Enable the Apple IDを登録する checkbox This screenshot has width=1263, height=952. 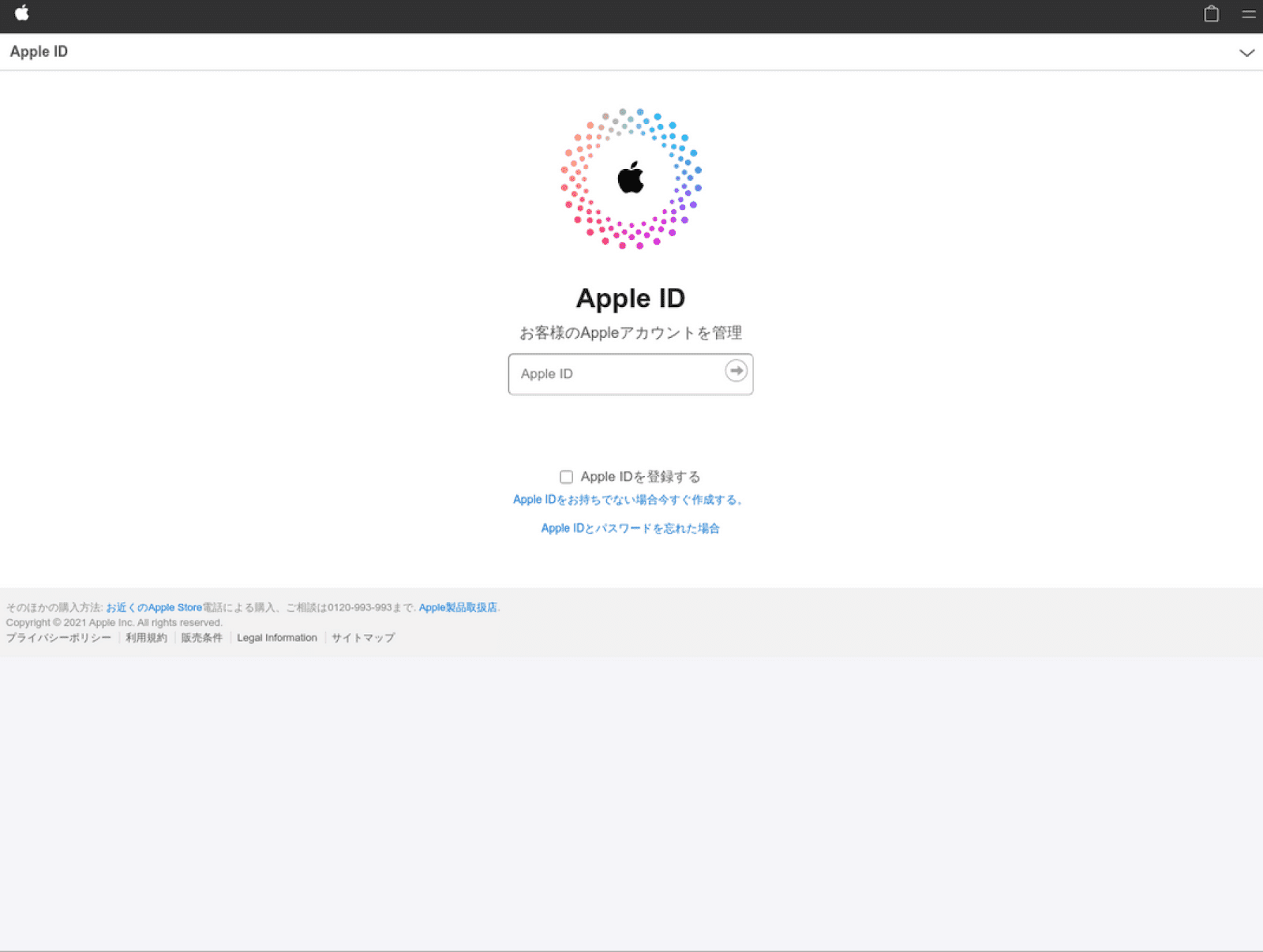566,477
